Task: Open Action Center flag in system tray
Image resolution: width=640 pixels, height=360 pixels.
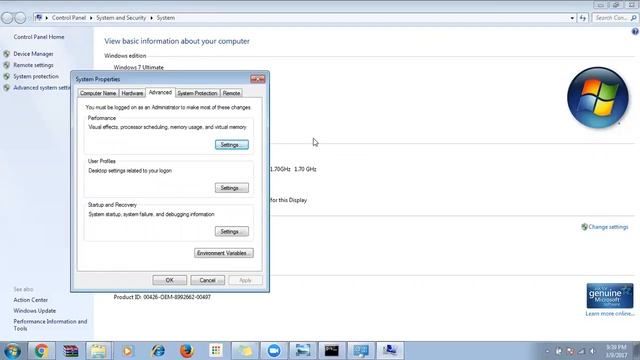Action: 559,351
